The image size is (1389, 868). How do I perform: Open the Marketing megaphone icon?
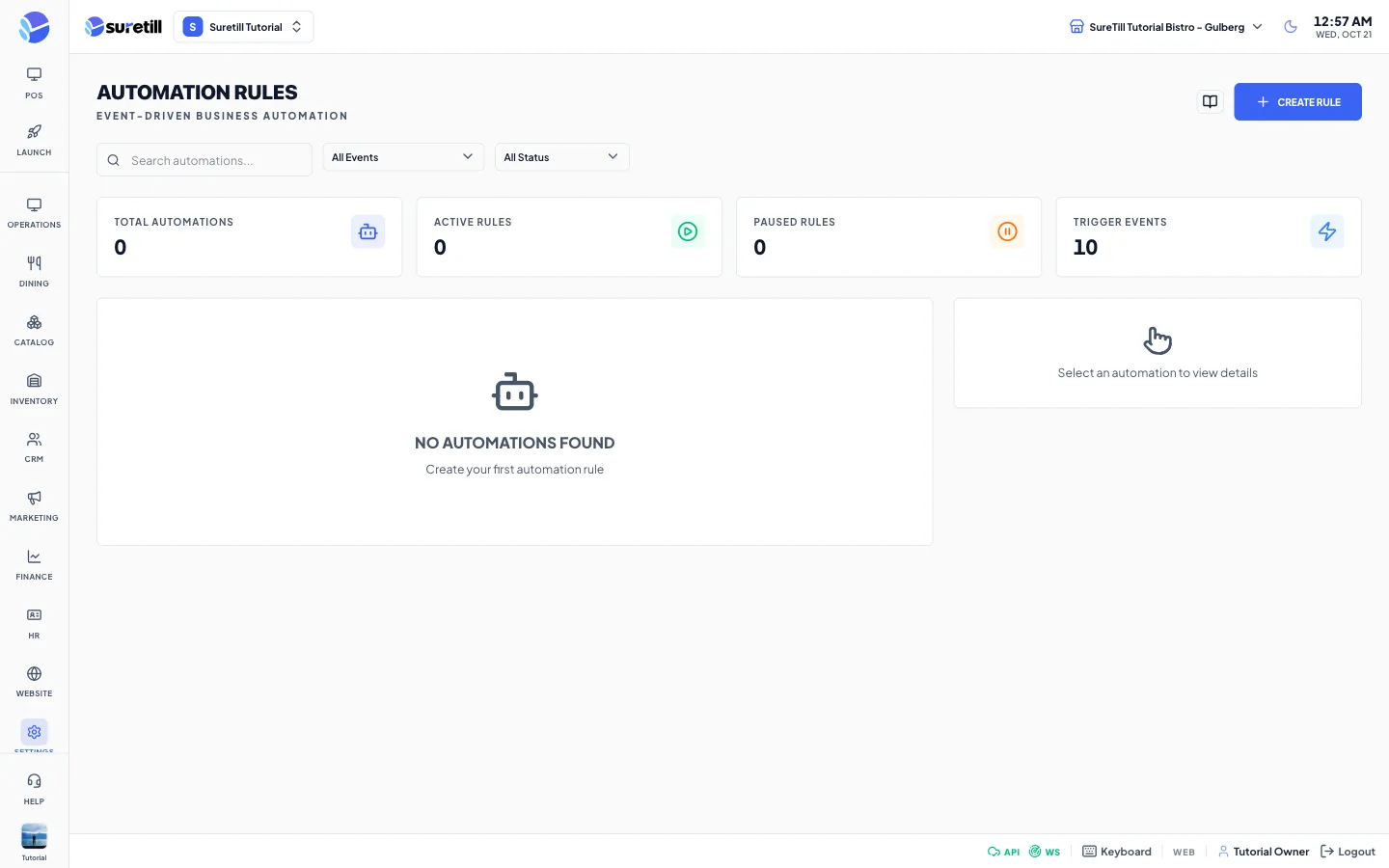pos(34,498)
